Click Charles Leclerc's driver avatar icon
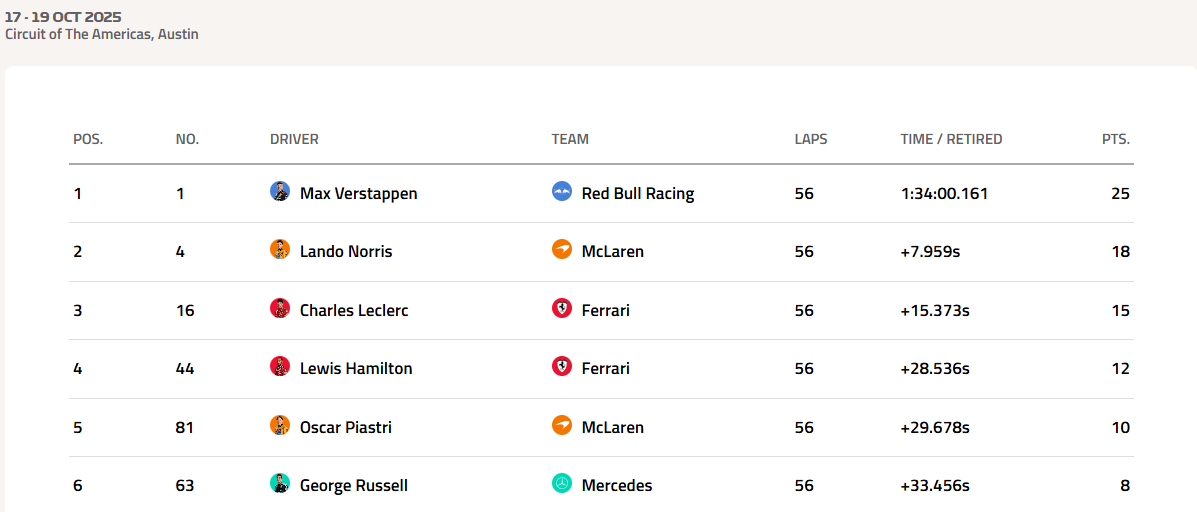The height and width of the screenshot is (512, 1197). 280,309
